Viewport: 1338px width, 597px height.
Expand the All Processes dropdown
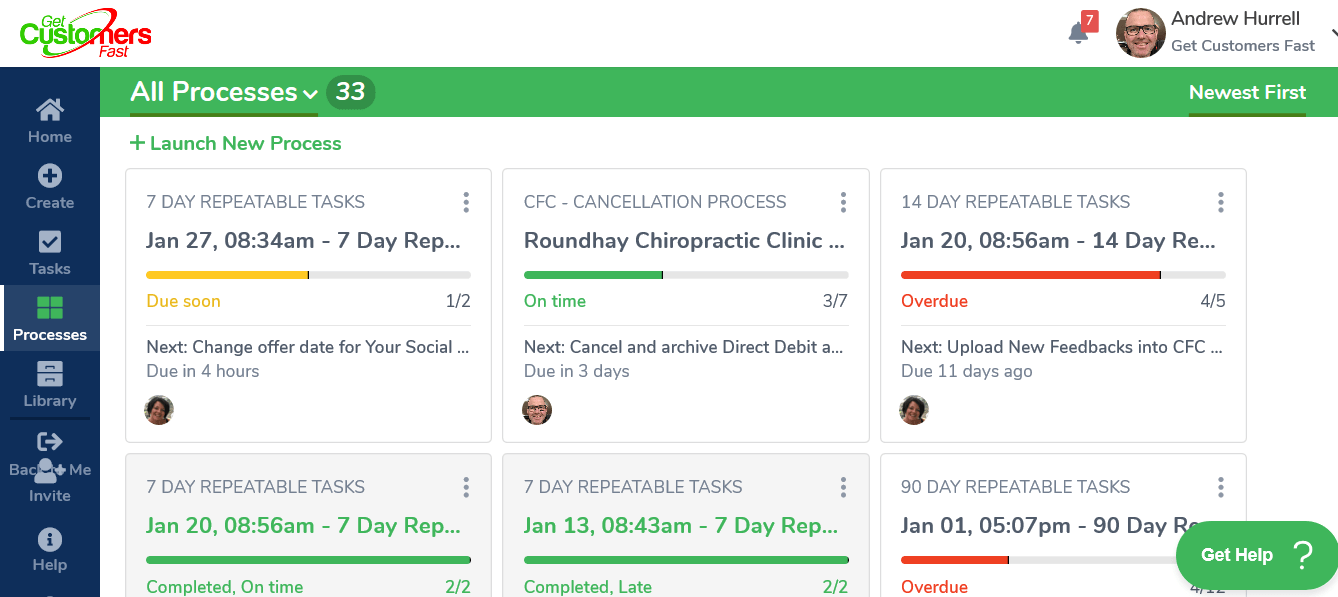tap(224, 92)
